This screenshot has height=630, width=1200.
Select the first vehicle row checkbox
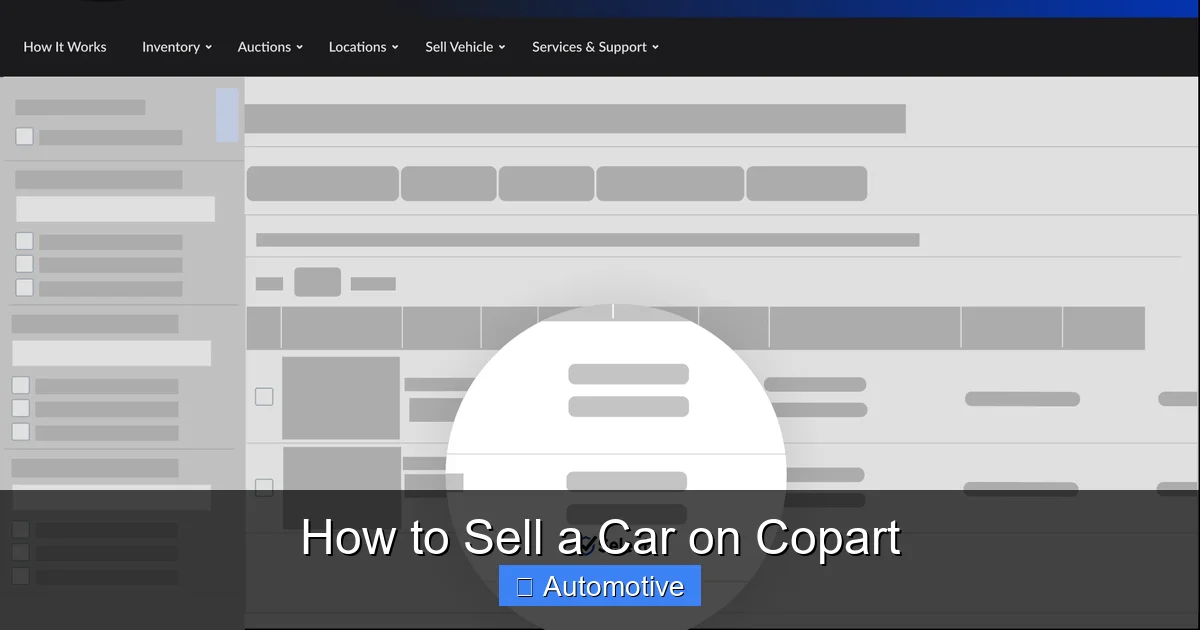point(263,396)
